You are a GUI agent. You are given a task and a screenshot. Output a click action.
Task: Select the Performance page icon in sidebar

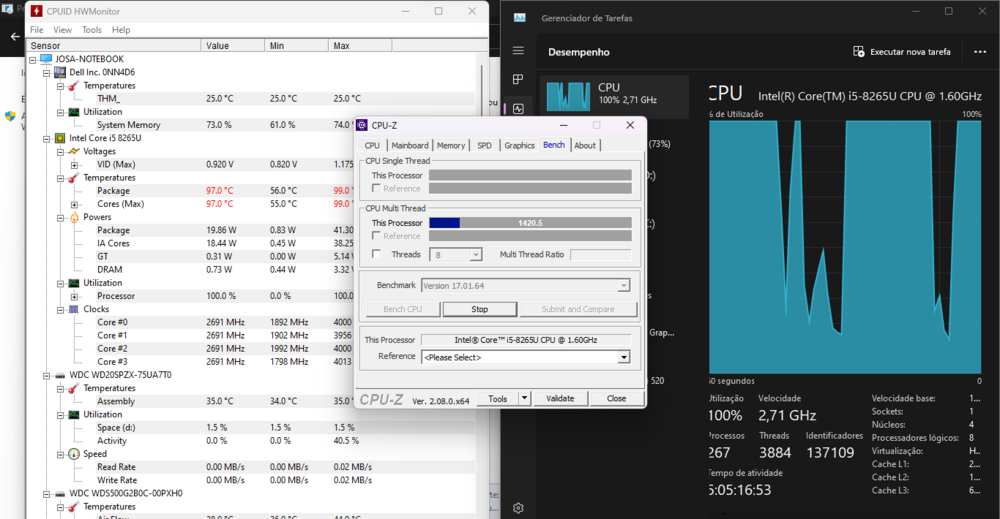518,109
